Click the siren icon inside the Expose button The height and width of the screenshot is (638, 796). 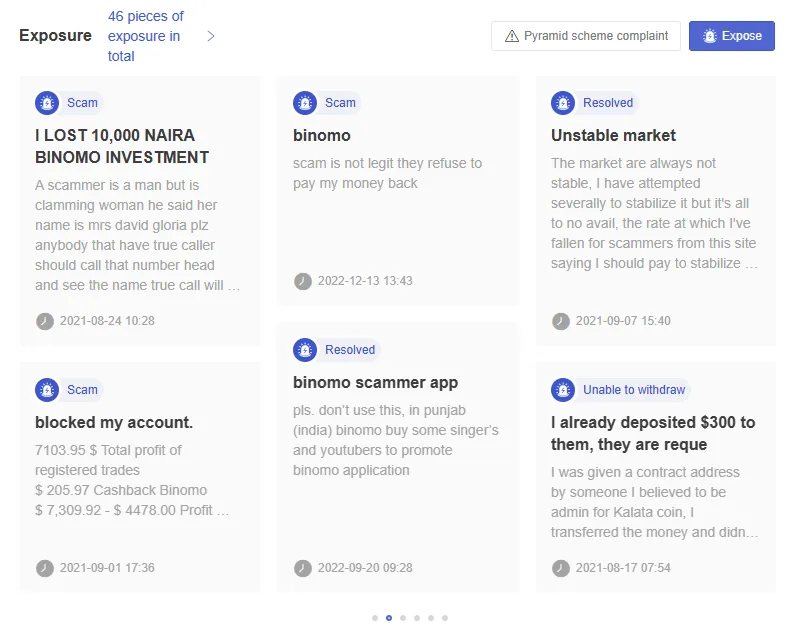click(x=710, y=36)
